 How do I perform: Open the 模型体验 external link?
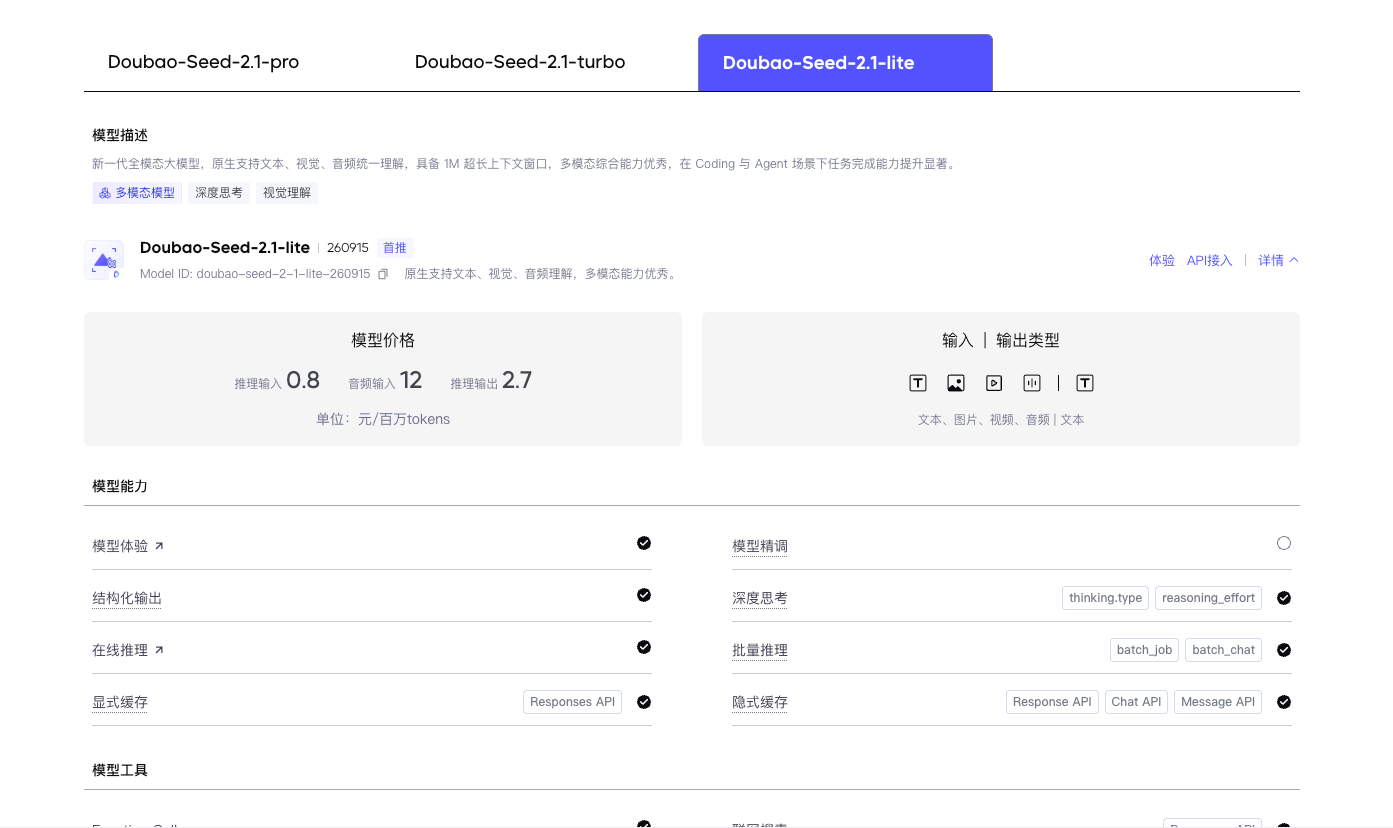[128, 546]
